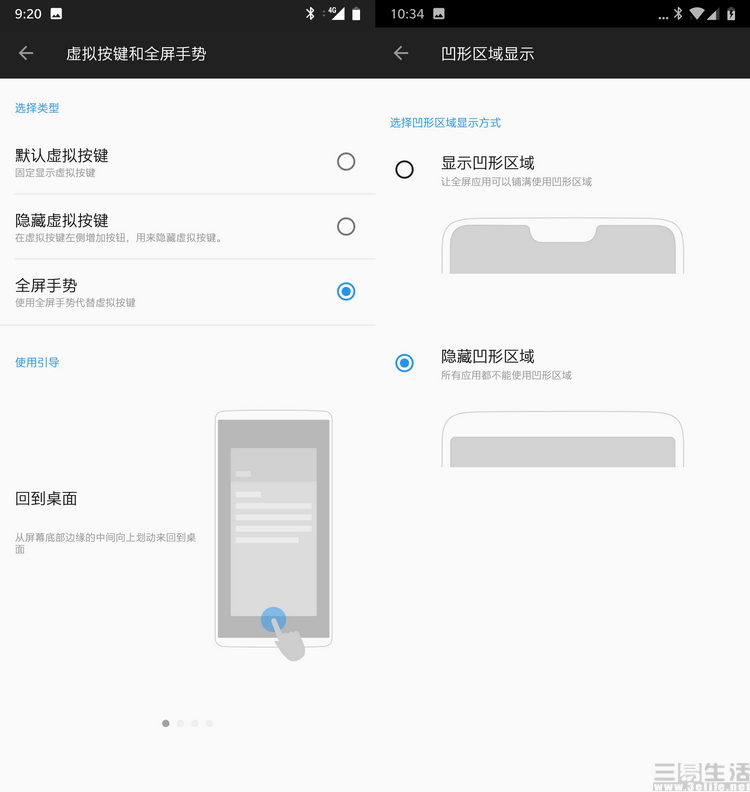Choose the 全屏手势 radio option

[x=346, y=291]
